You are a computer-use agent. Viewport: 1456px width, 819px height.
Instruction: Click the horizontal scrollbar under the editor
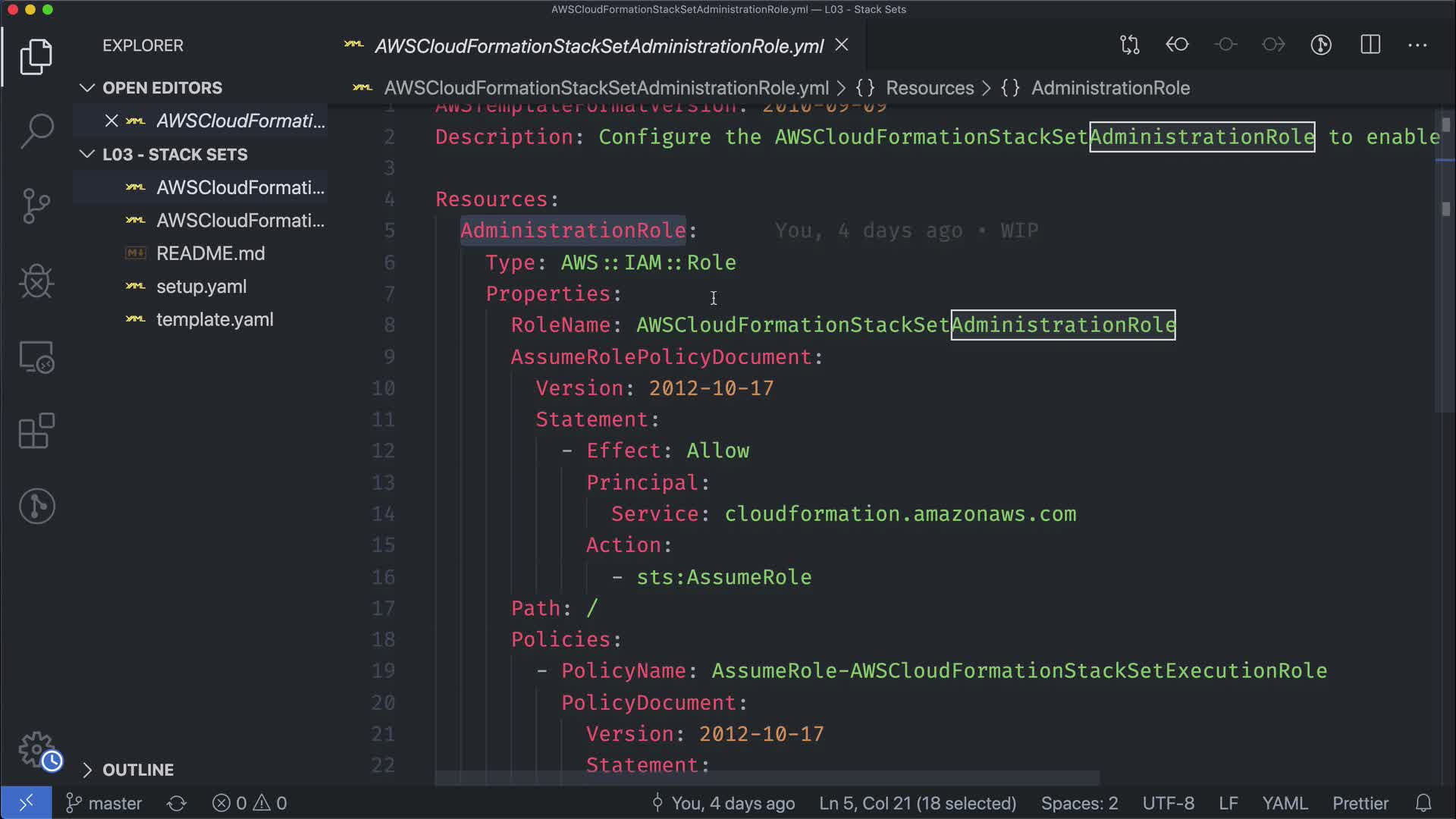[766, 778]
